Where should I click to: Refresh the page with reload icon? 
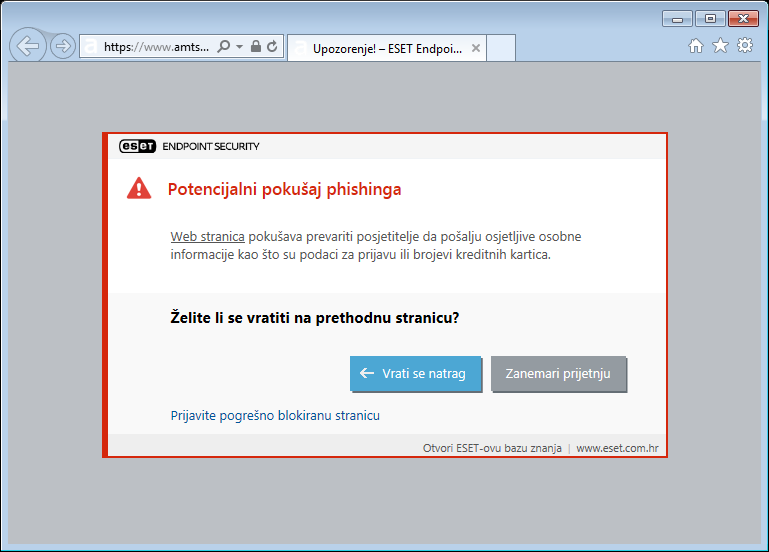272,47
